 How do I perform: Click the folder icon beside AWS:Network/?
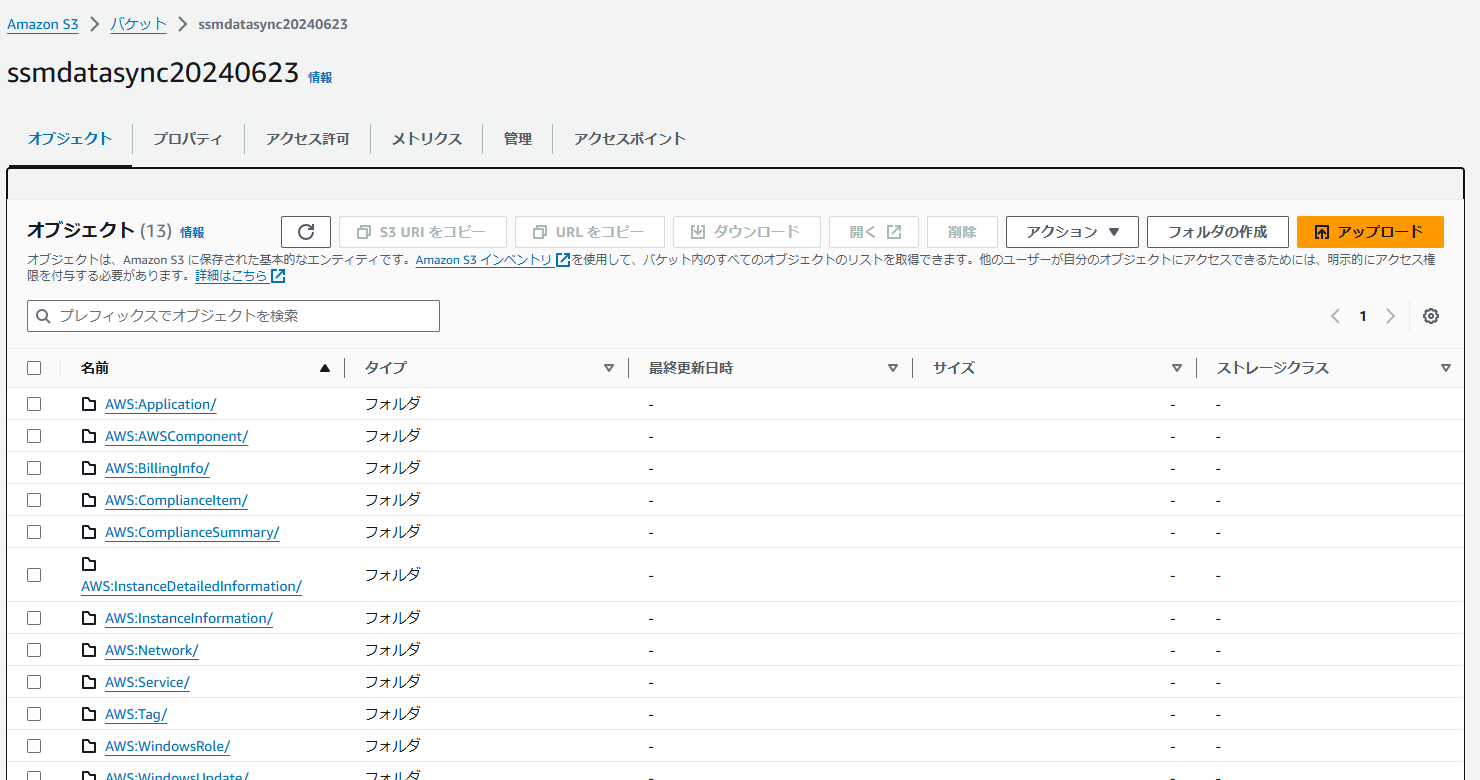point(89,650)
